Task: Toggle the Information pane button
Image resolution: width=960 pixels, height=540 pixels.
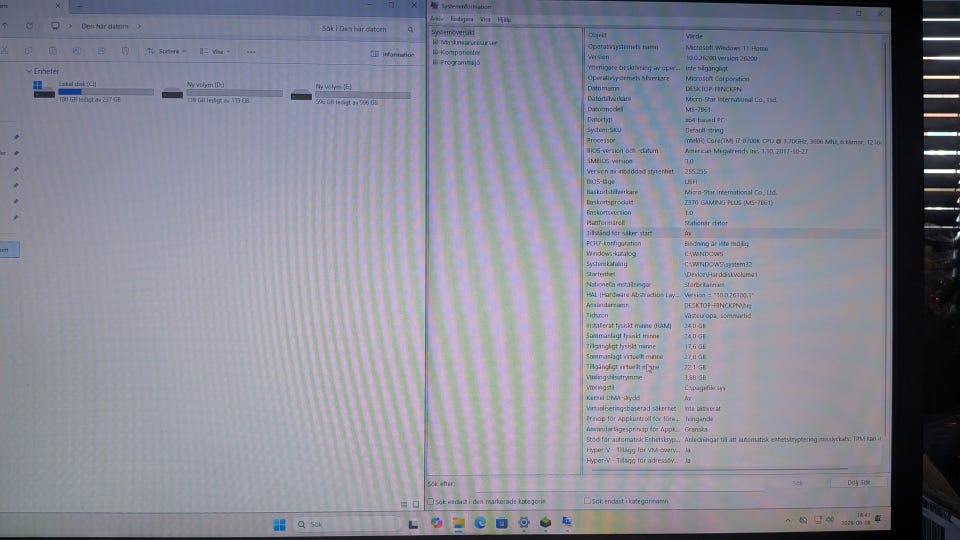Action: coord(392,54)
